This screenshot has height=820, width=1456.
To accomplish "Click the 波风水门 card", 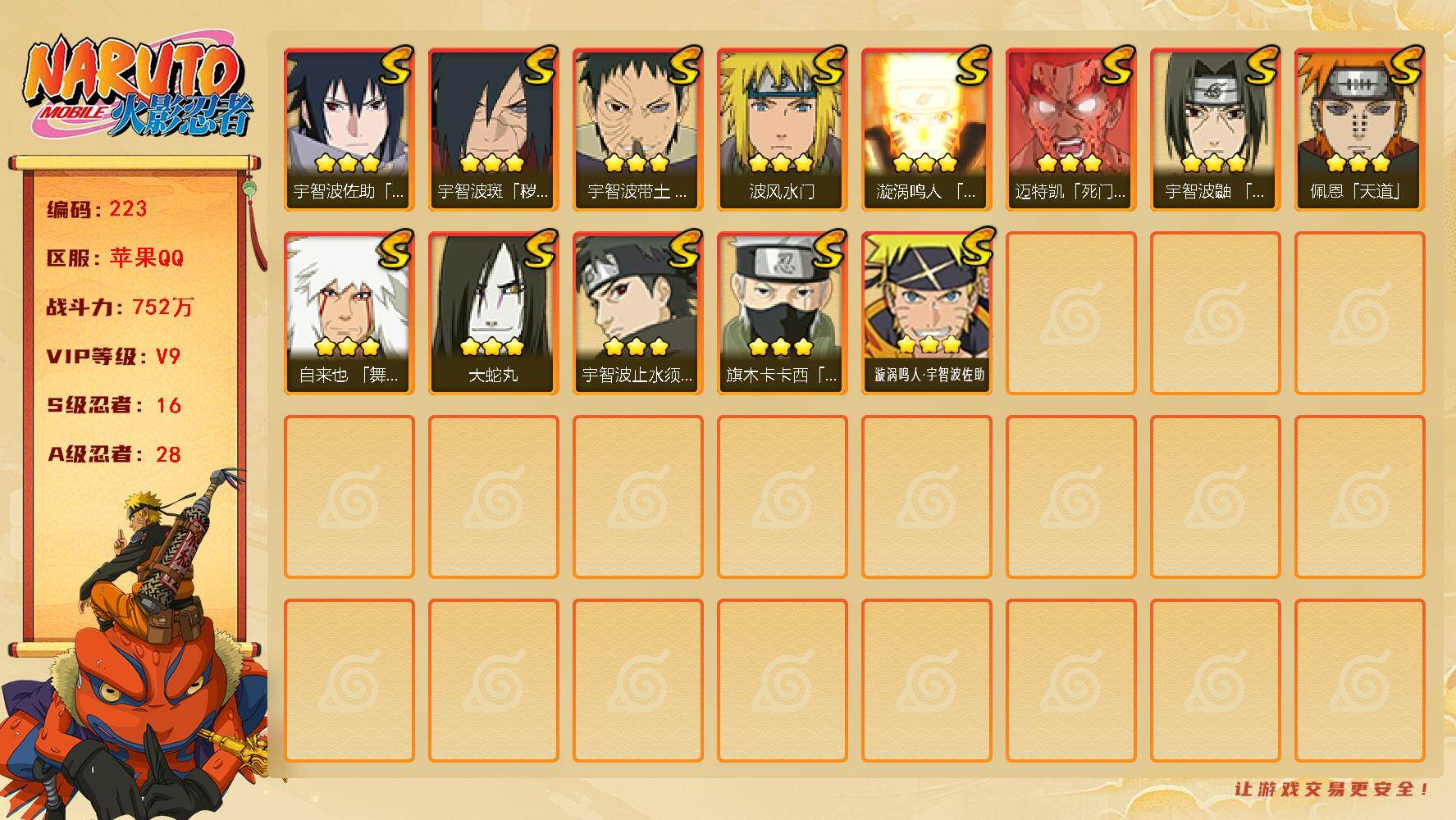I will 782,130.
